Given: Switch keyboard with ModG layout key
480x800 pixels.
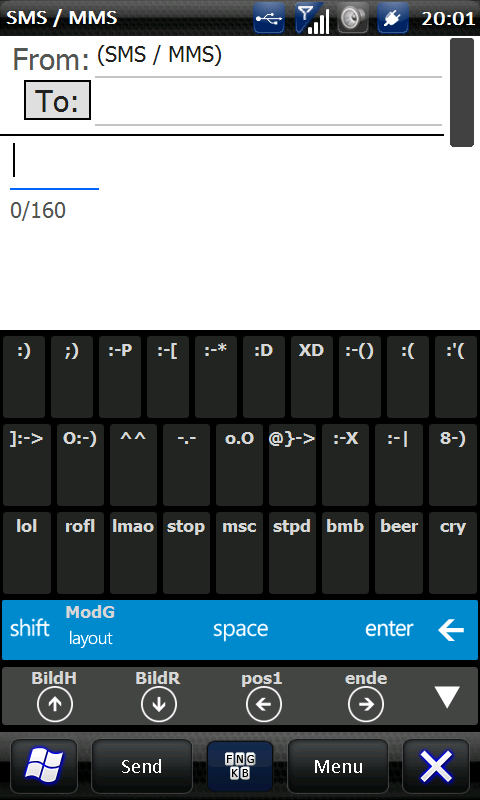Looking at the screenshot, I should click(90, 625).
